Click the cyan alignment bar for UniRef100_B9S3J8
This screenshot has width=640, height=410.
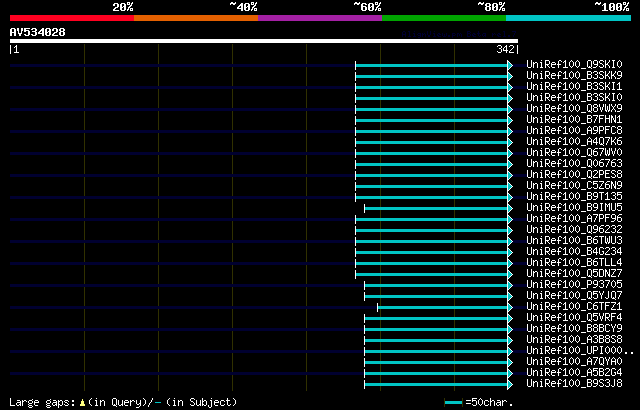pos(436,385)
